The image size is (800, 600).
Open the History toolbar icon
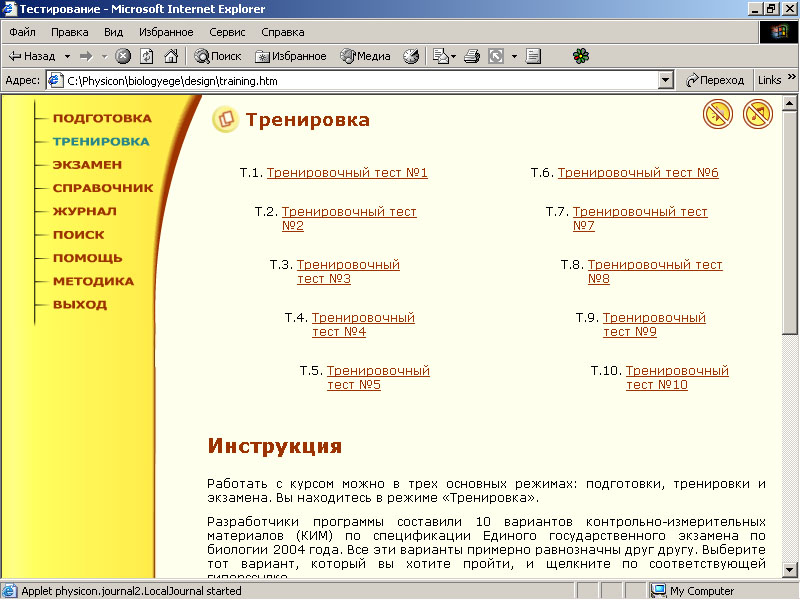pos(411,56)
